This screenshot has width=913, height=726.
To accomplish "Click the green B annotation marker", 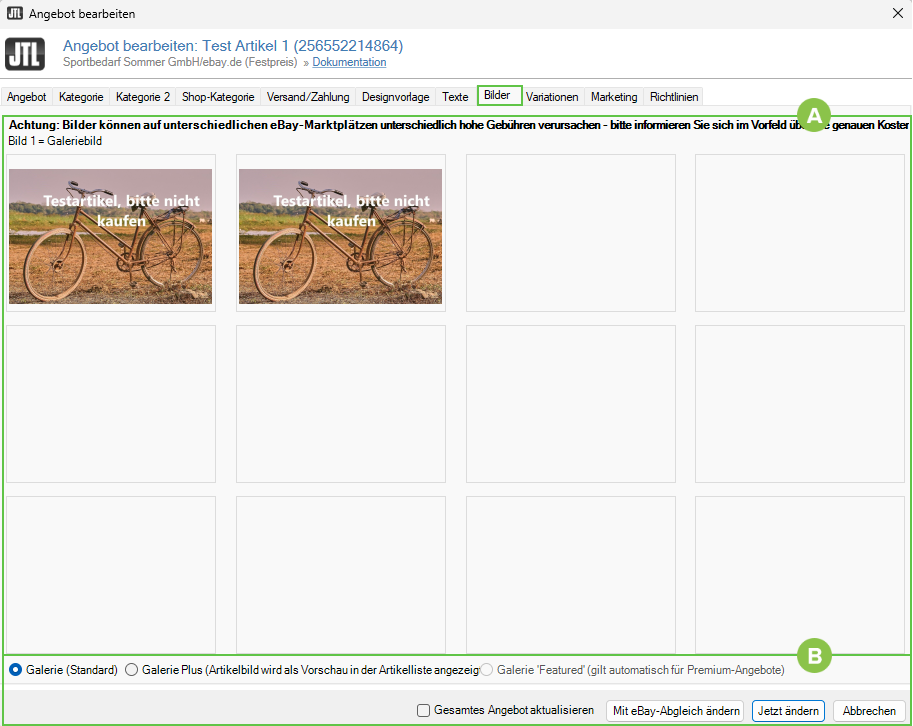I will pyautogui.click(x=814, y=657).
